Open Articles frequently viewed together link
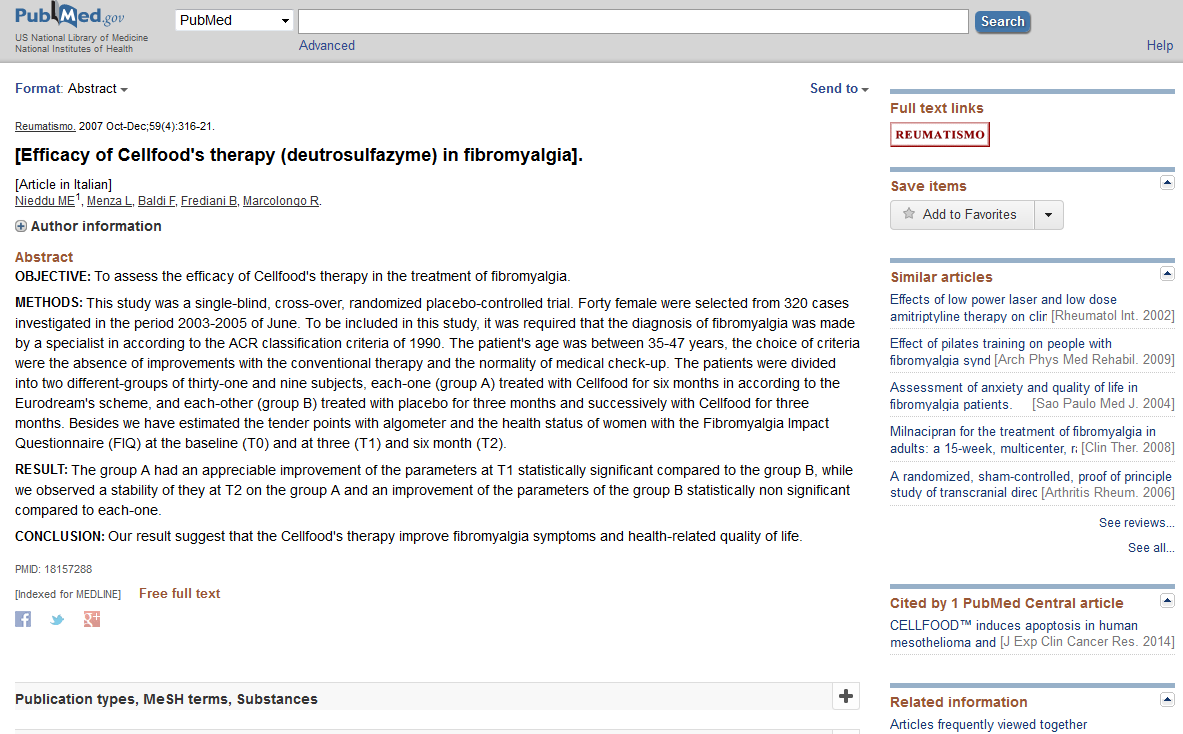Viewport: 1183px width, 734px height. [x=988, y=724]
